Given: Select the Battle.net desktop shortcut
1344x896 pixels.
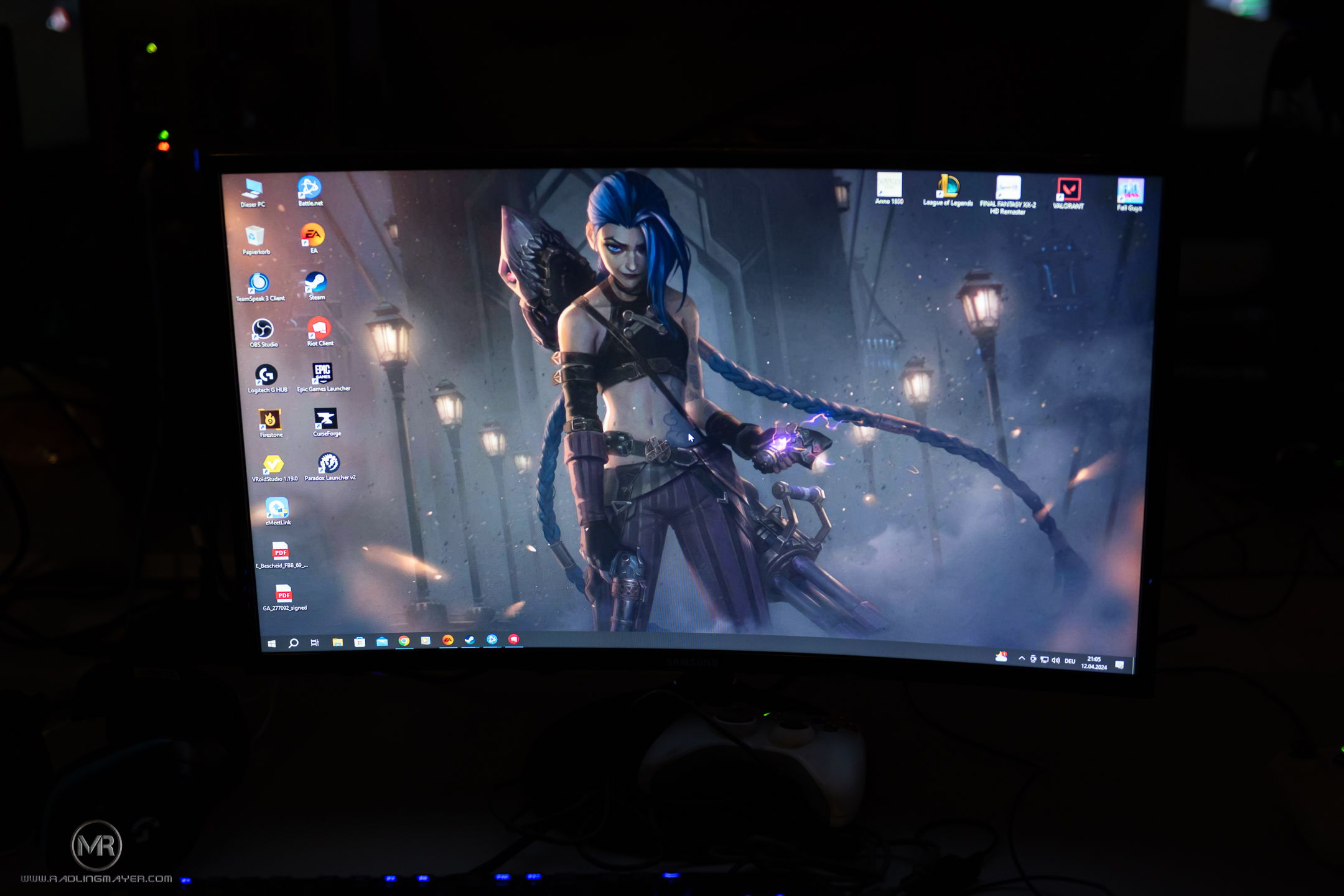Looking at the screenshot, I should click(309, 191).
